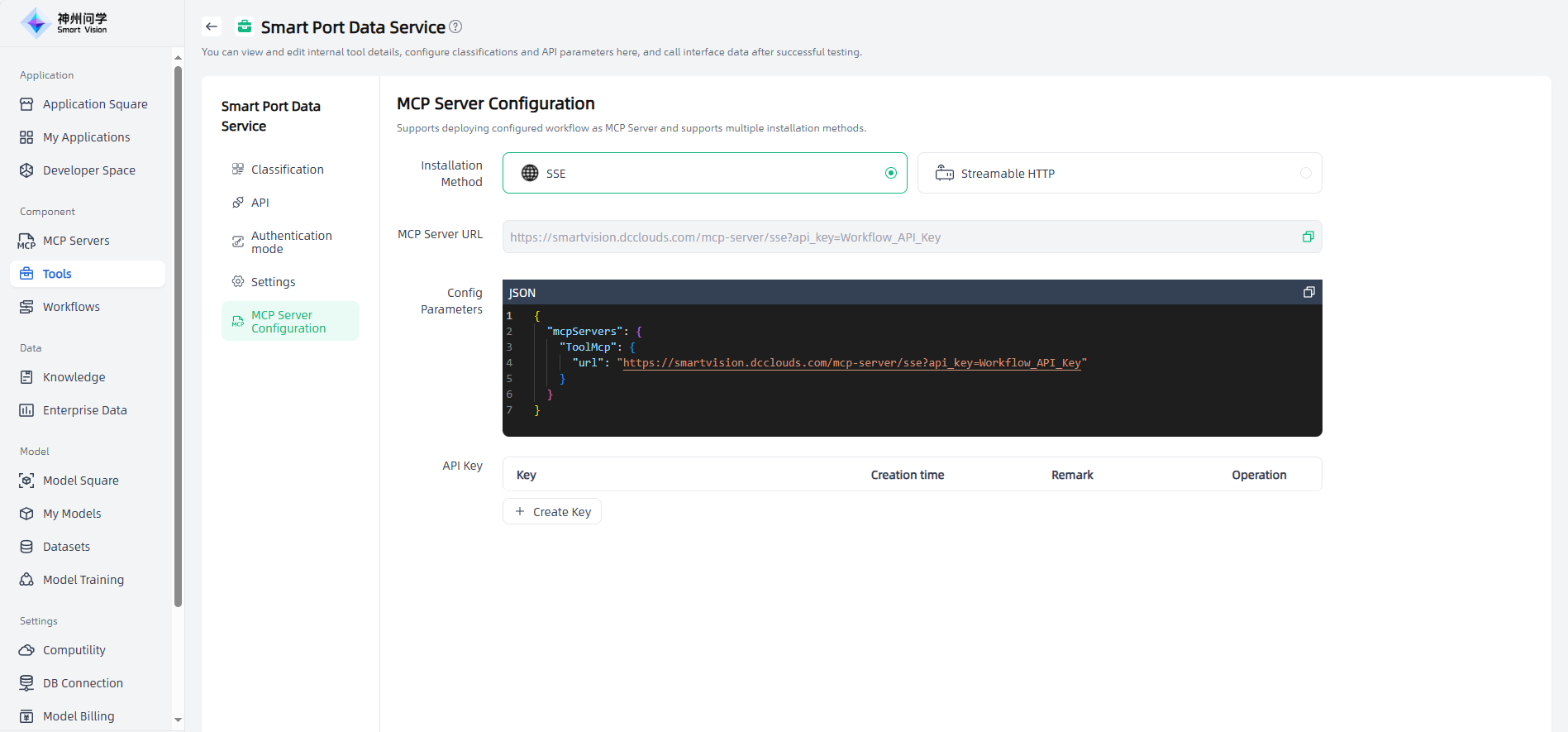Switch to the Authentication mode tab
This screenshot has width=1568, height=732.
click(291, 242)
